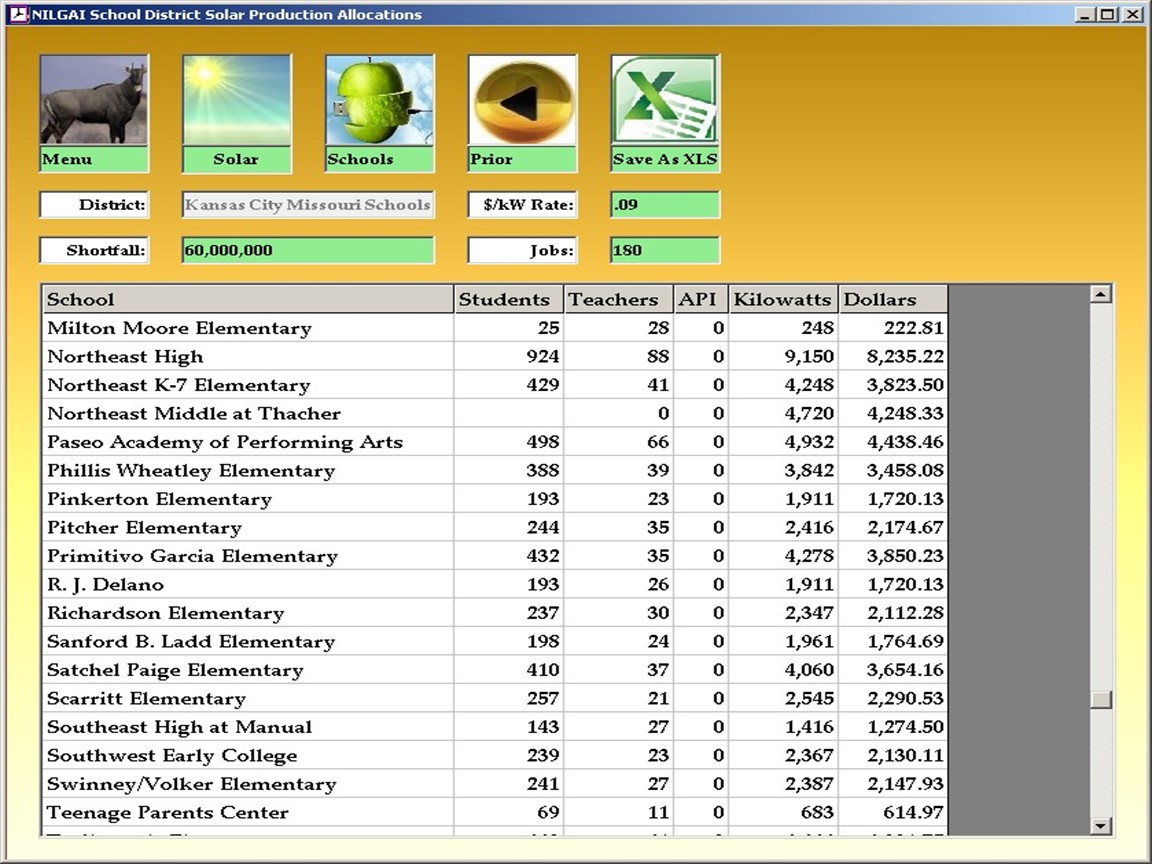This screenshot has height=864, width=1152.
Task: Select Pinkerton Elementary
Action: tap(494, 499)
